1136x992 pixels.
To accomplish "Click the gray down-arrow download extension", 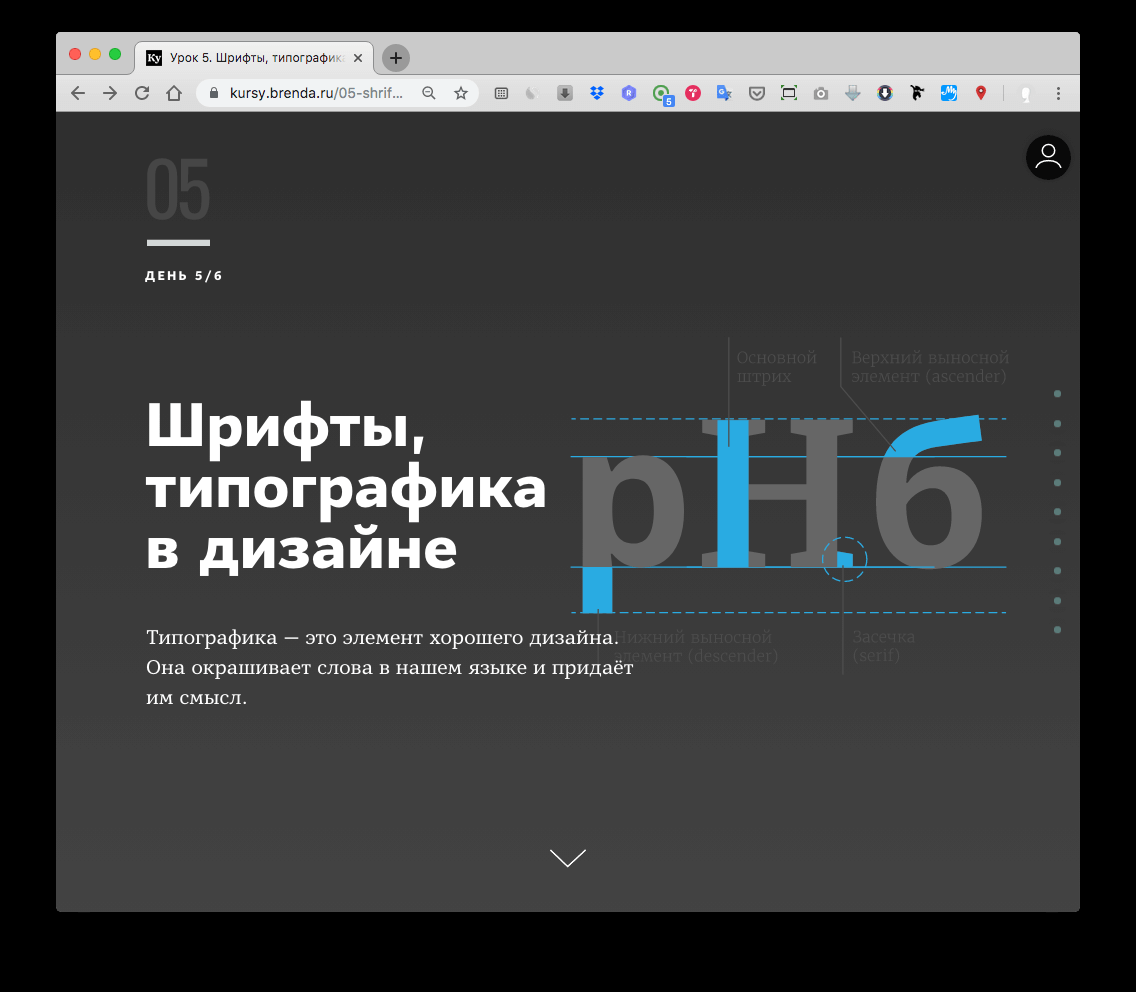I will pos(853,93).
